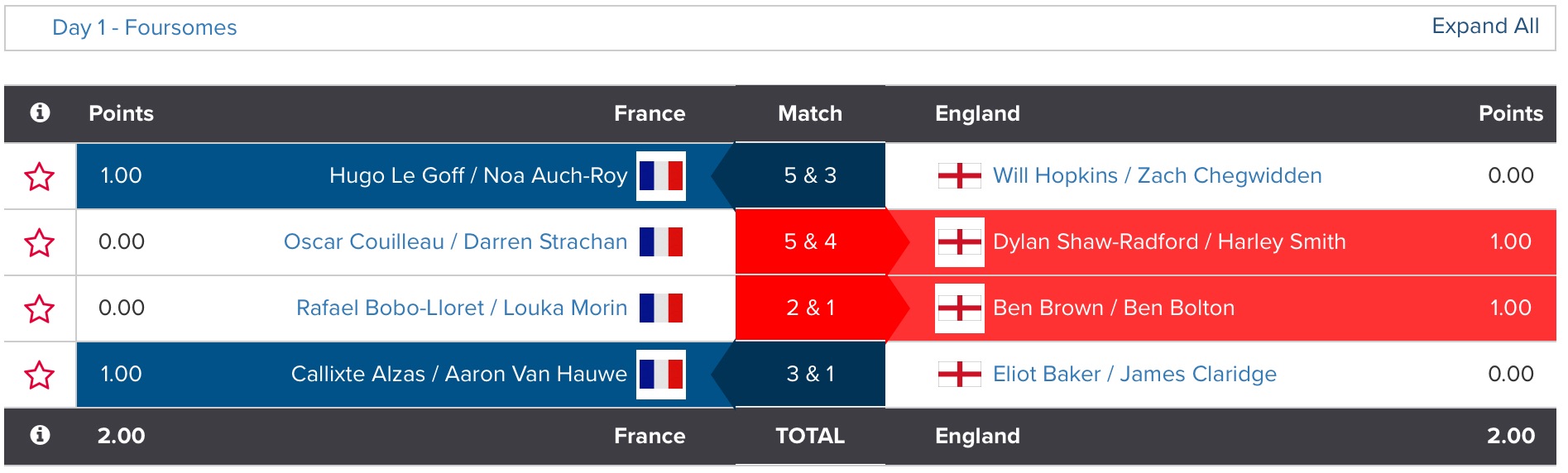Viewport: 1568px width, 473px height.
Task: Click the Match column header
Action: [x=809, y=113]
